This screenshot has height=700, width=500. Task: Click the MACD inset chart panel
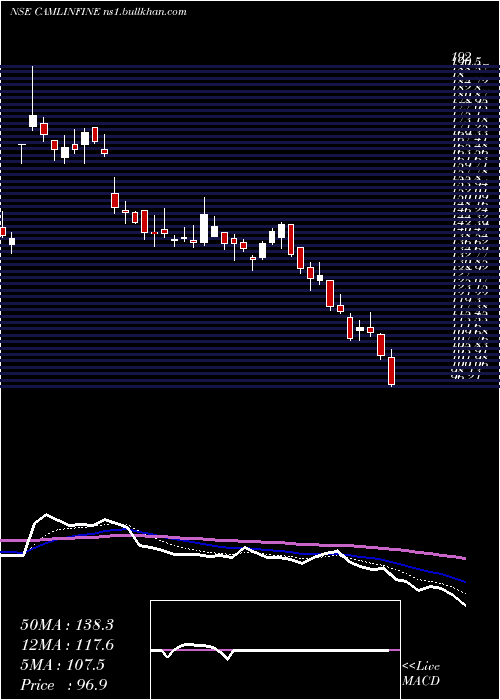pyautogui.click(x=275, y=650)
